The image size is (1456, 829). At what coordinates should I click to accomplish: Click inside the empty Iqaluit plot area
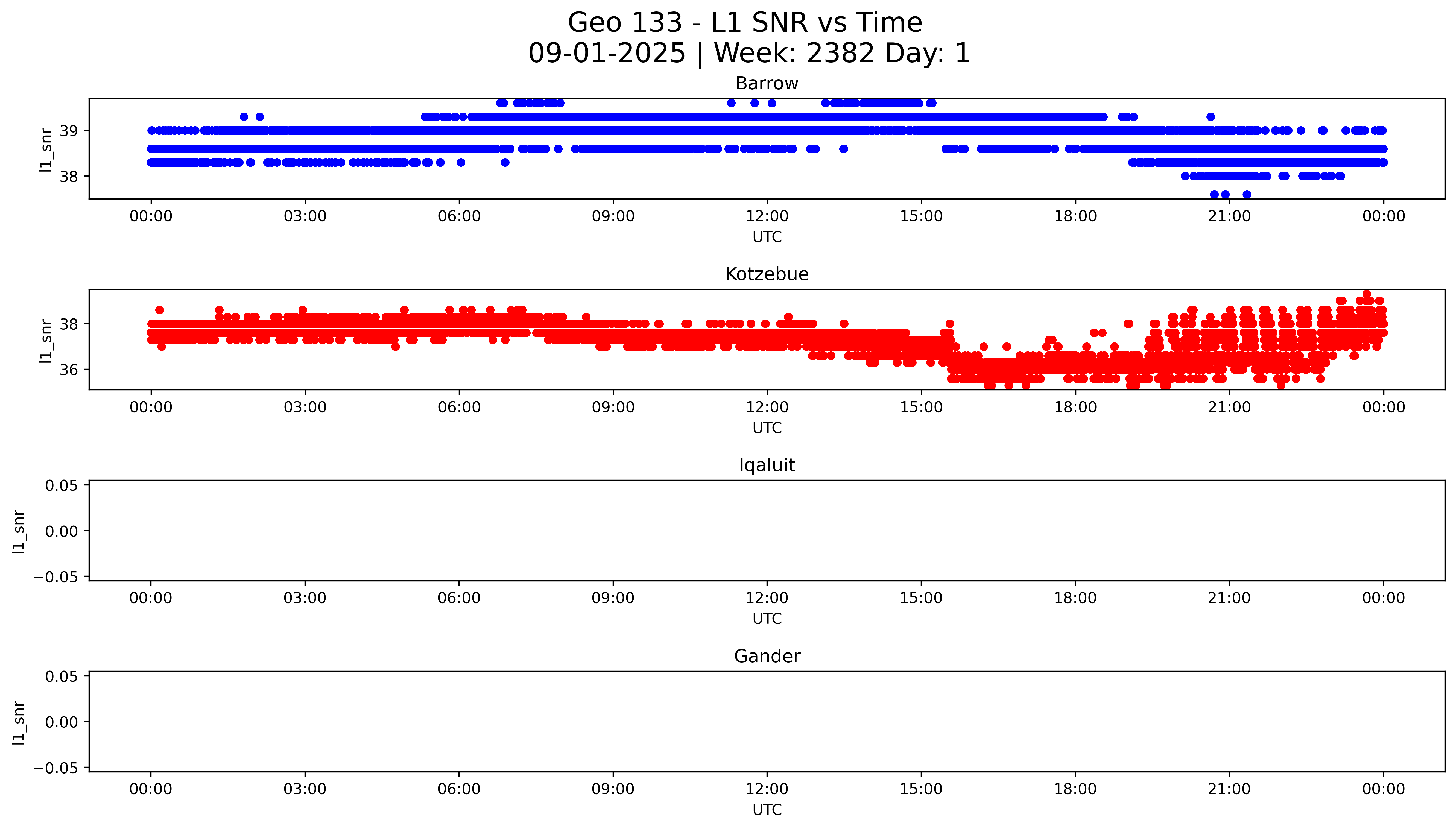(x=767, y=531)
